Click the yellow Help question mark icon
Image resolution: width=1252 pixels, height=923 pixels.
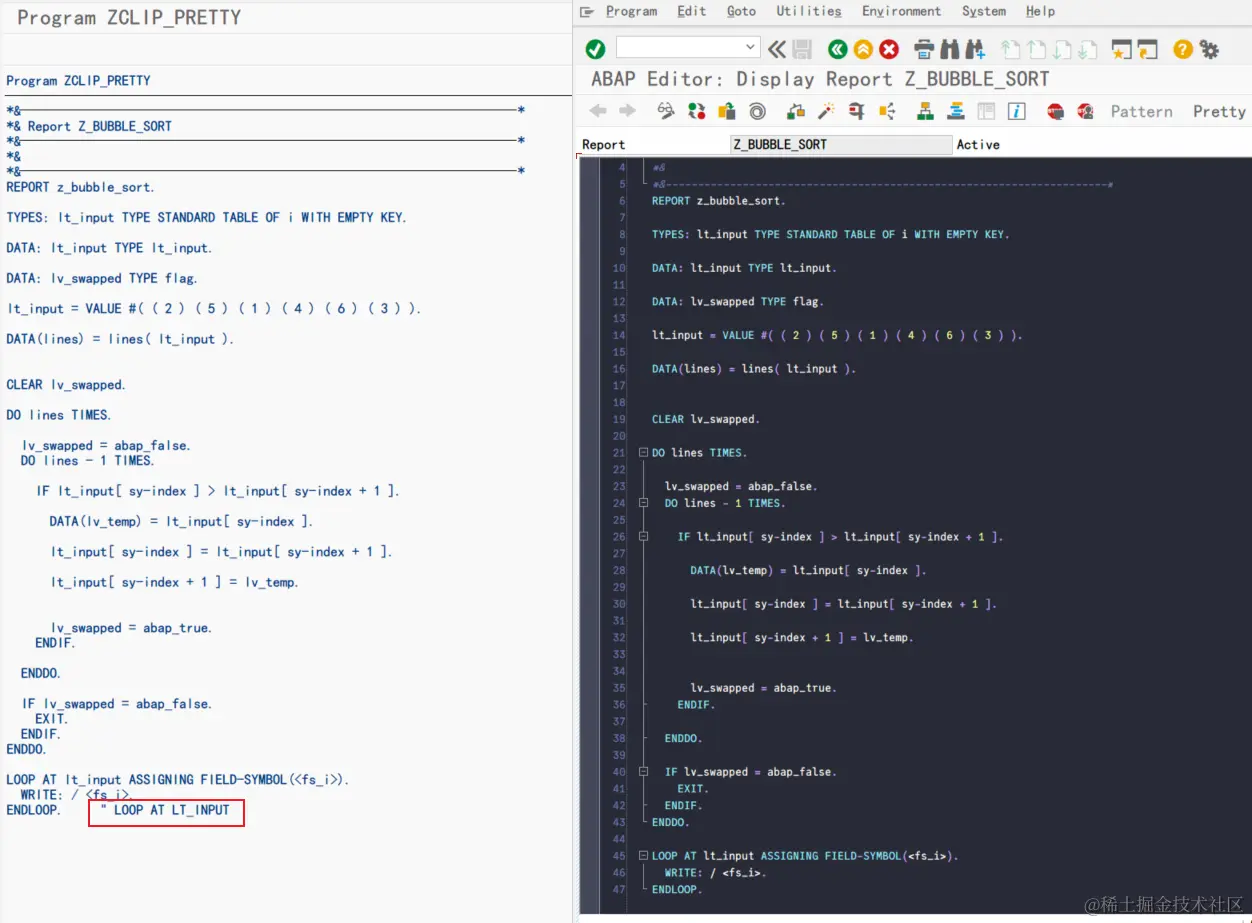pyautogui.click(x=1183, y=49)
